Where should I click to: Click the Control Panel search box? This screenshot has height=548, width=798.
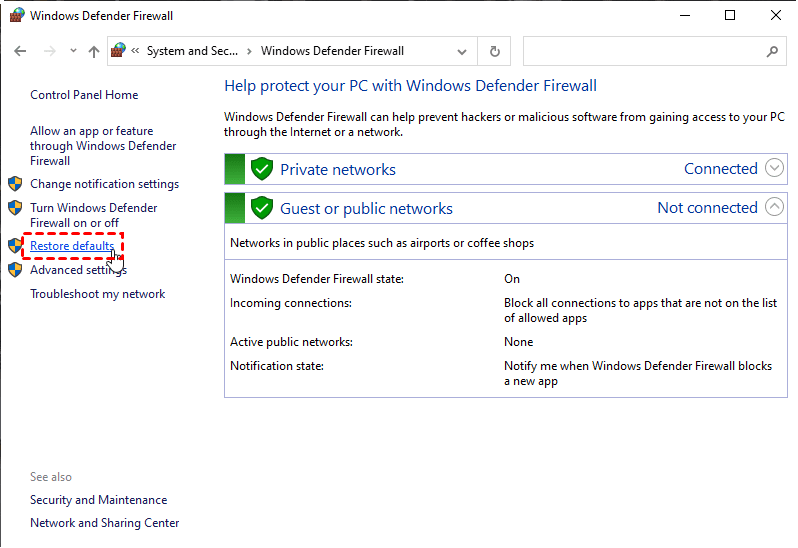(640, 51)
